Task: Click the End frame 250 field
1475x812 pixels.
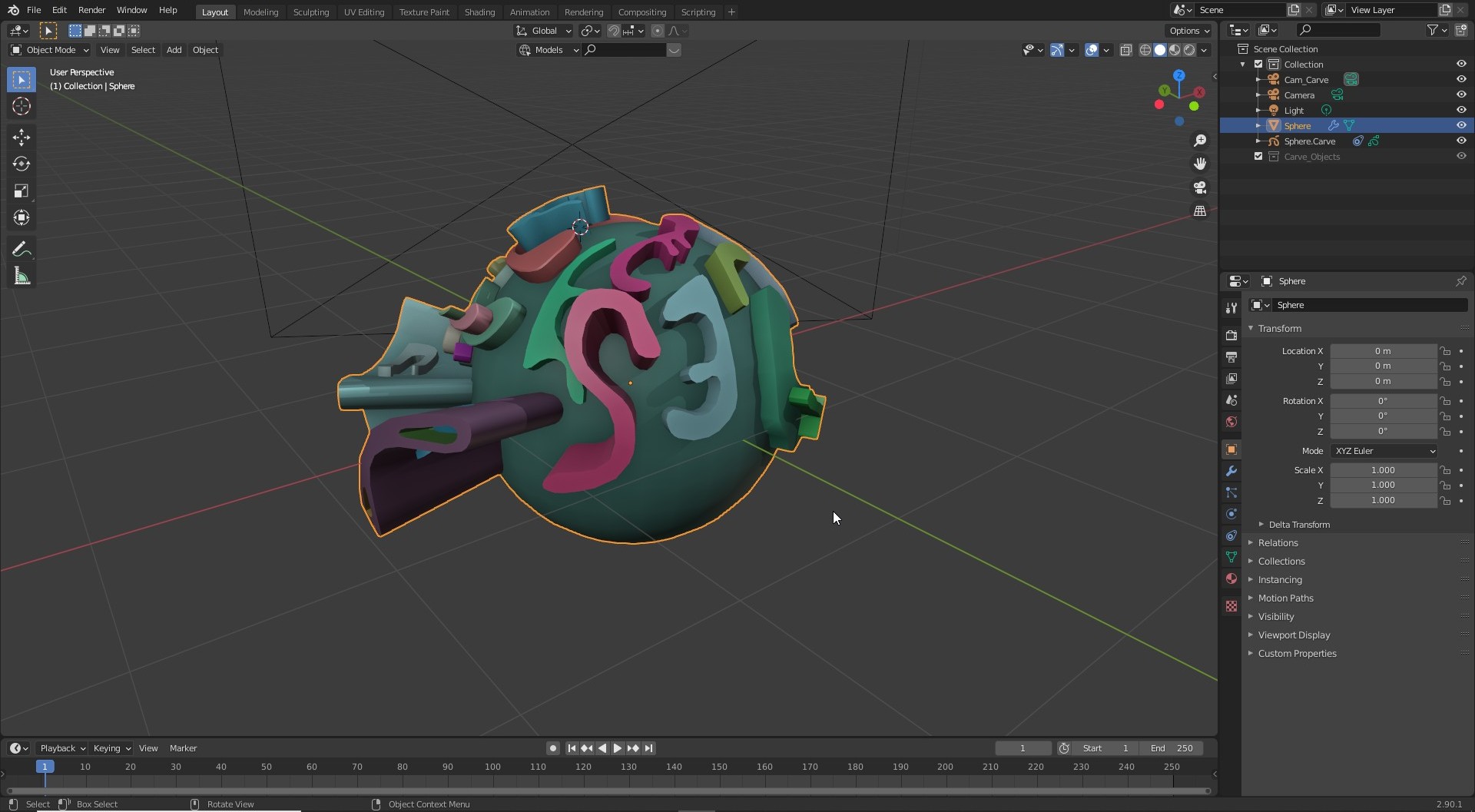Action: pos(1172,748)
